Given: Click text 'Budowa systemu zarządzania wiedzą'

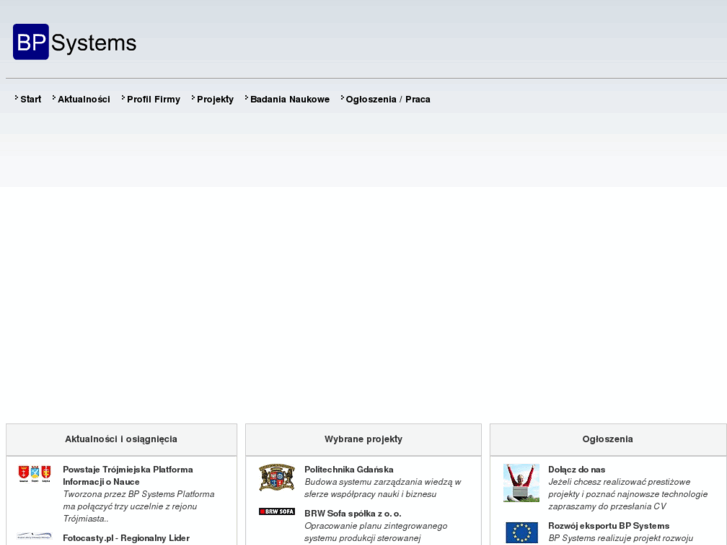Looking at the screenshot, I should [379, 482].
